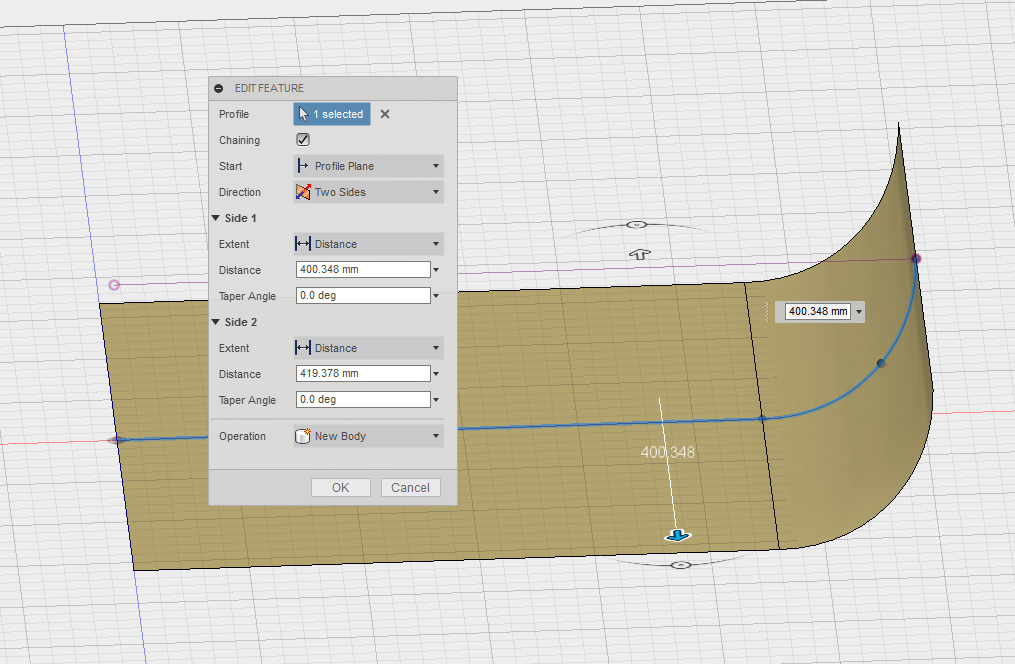Click the white up-arrow Side 1 distance manipulator
1015x664 pixels.
[640, 254]
